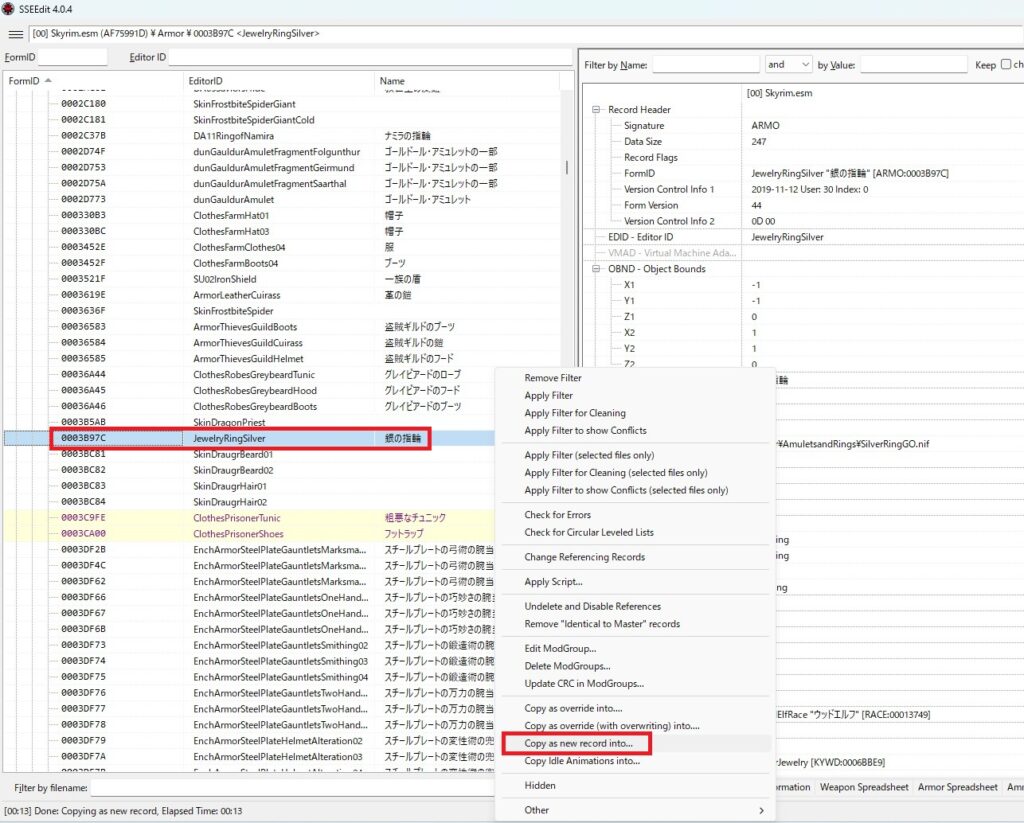
Task: Choose 'Remove Filter' in the context menu
Action: tap(552, 378)
